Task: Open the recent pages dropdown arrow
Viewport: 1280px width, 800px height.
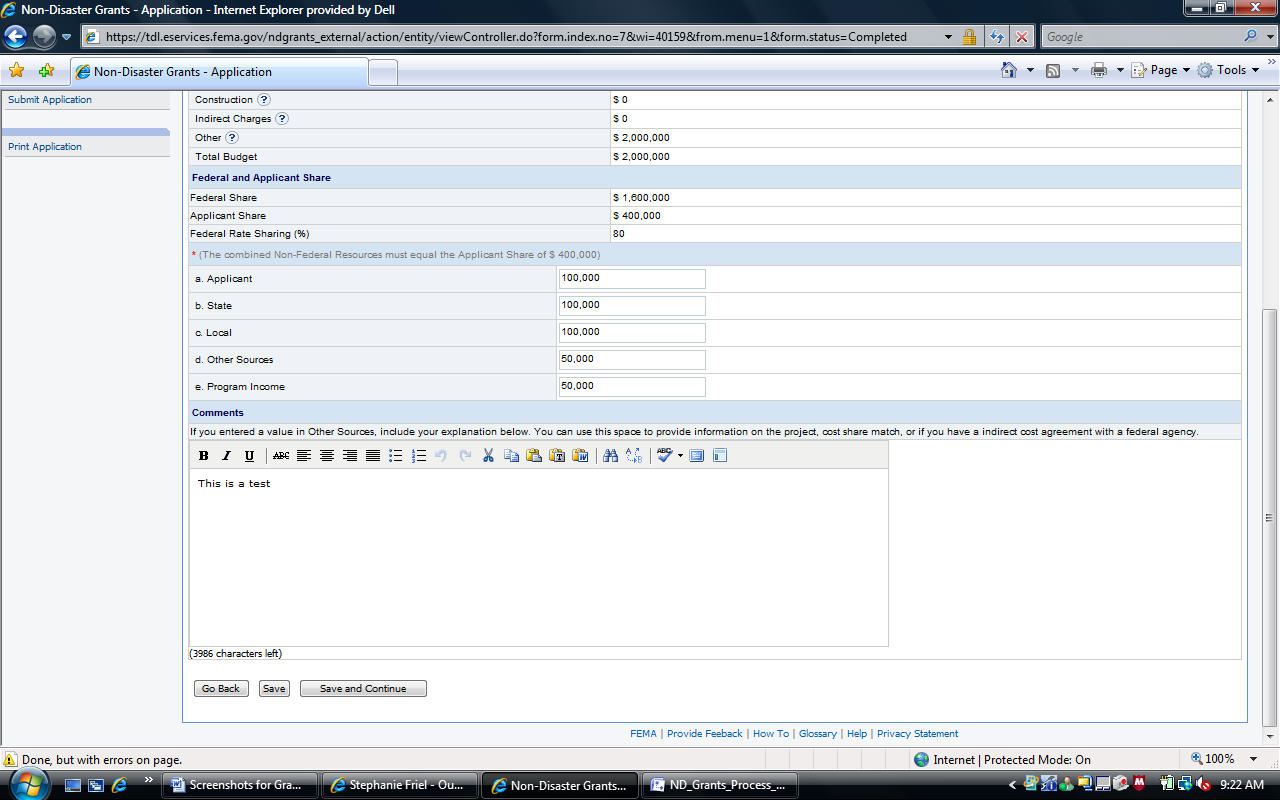Action: pyautogui.click(x=67, y=38)
